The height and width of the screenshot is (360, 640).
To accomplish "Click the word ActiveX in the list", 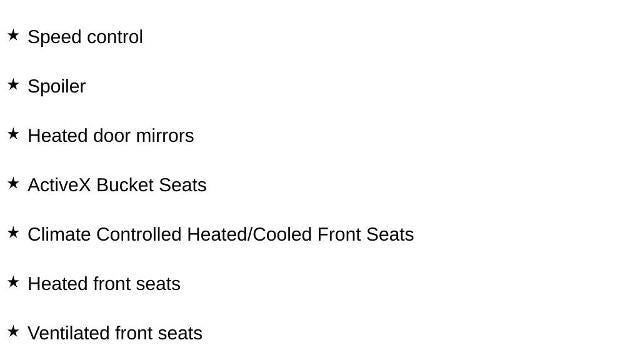I will 59,185.
